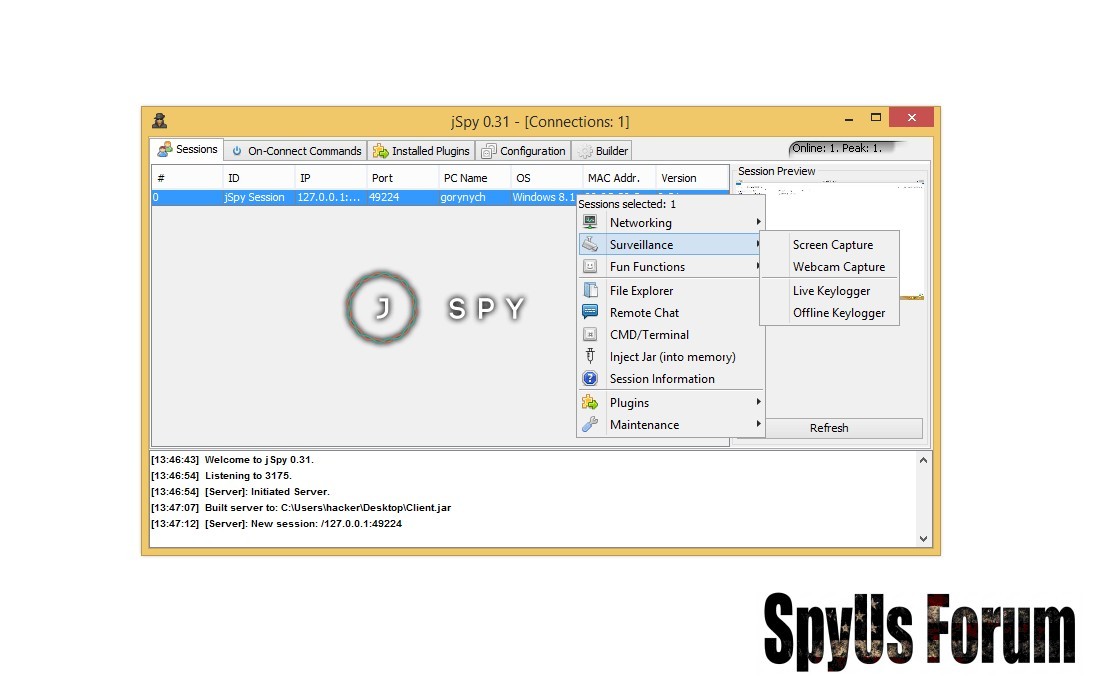Click the Builder tab gear icon
The image size is (1093, 684).
585,151
